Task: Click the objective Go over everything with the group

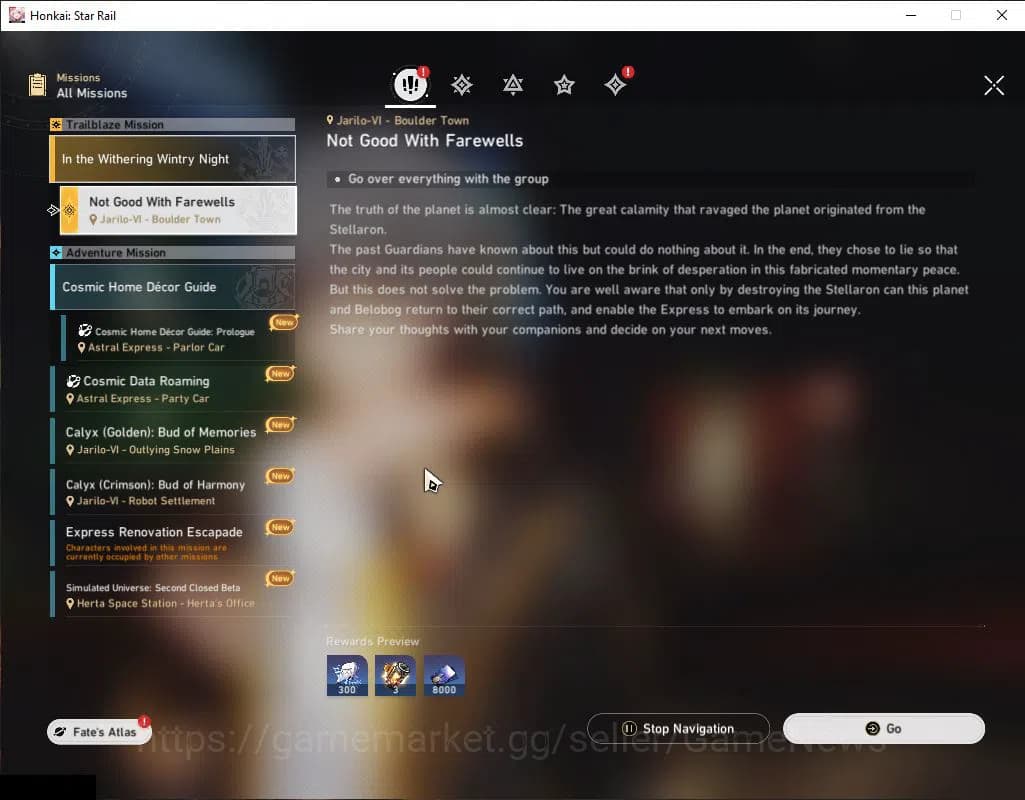Action: 448,179
